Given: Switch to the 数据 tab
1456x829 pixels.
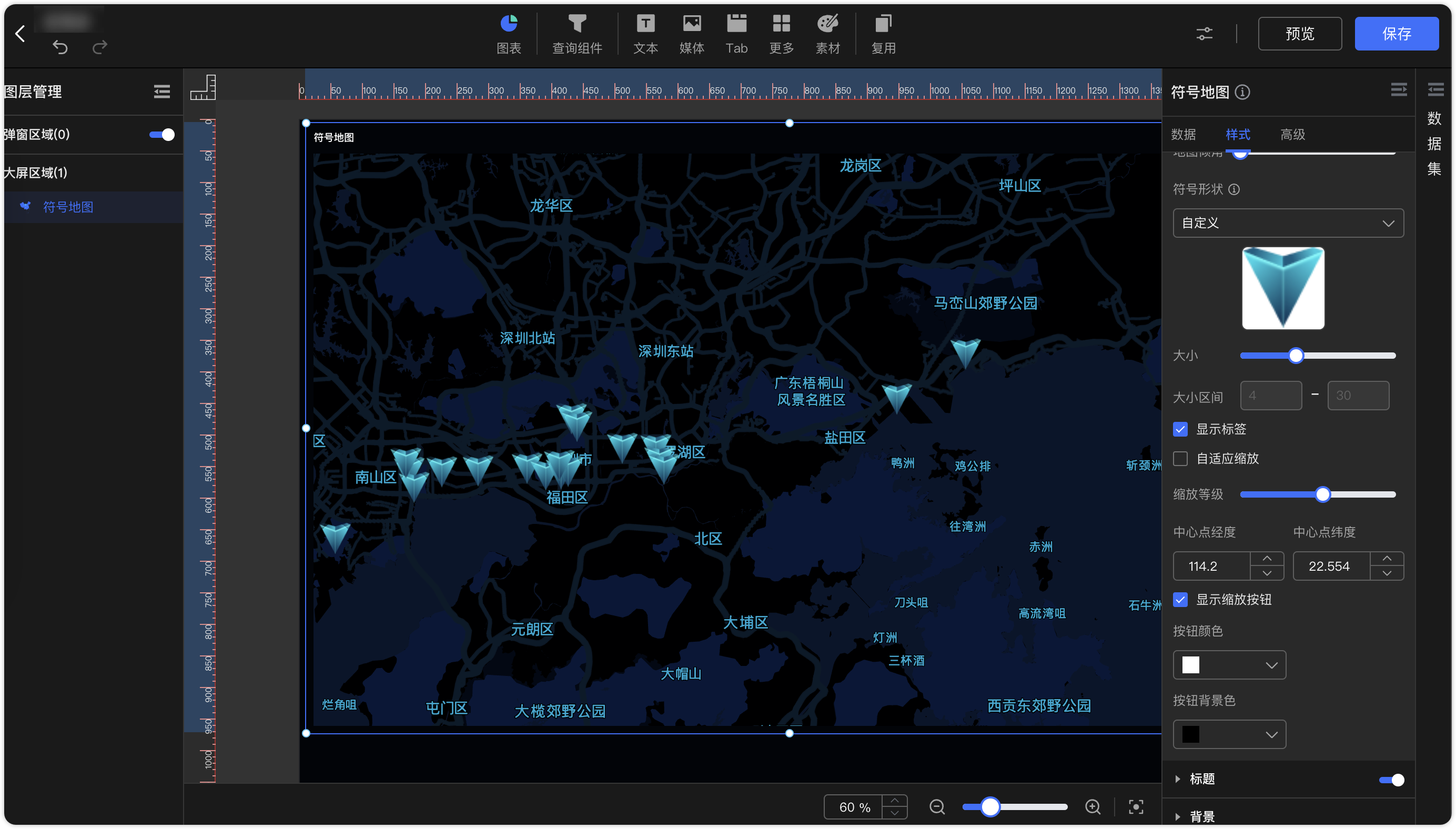Looking at the screenshot, I should point(1184,134).
